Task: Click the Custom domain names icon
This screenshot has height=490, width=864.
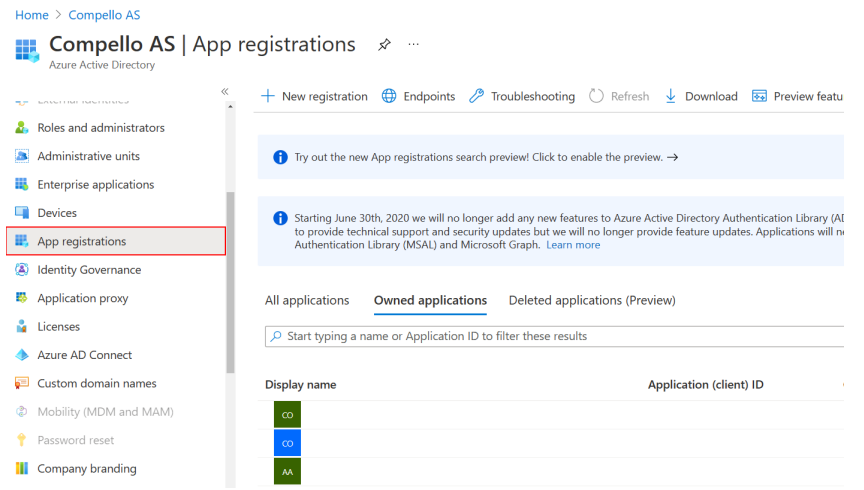Action: [x=21, y=383]
